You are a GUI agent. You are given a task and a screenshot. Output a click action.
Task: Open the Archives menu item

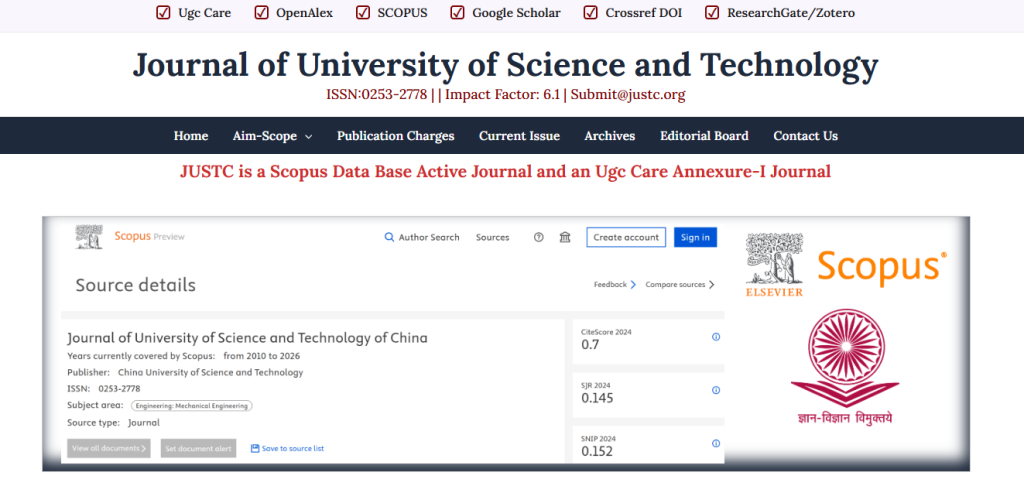click(x=610, y=136)
